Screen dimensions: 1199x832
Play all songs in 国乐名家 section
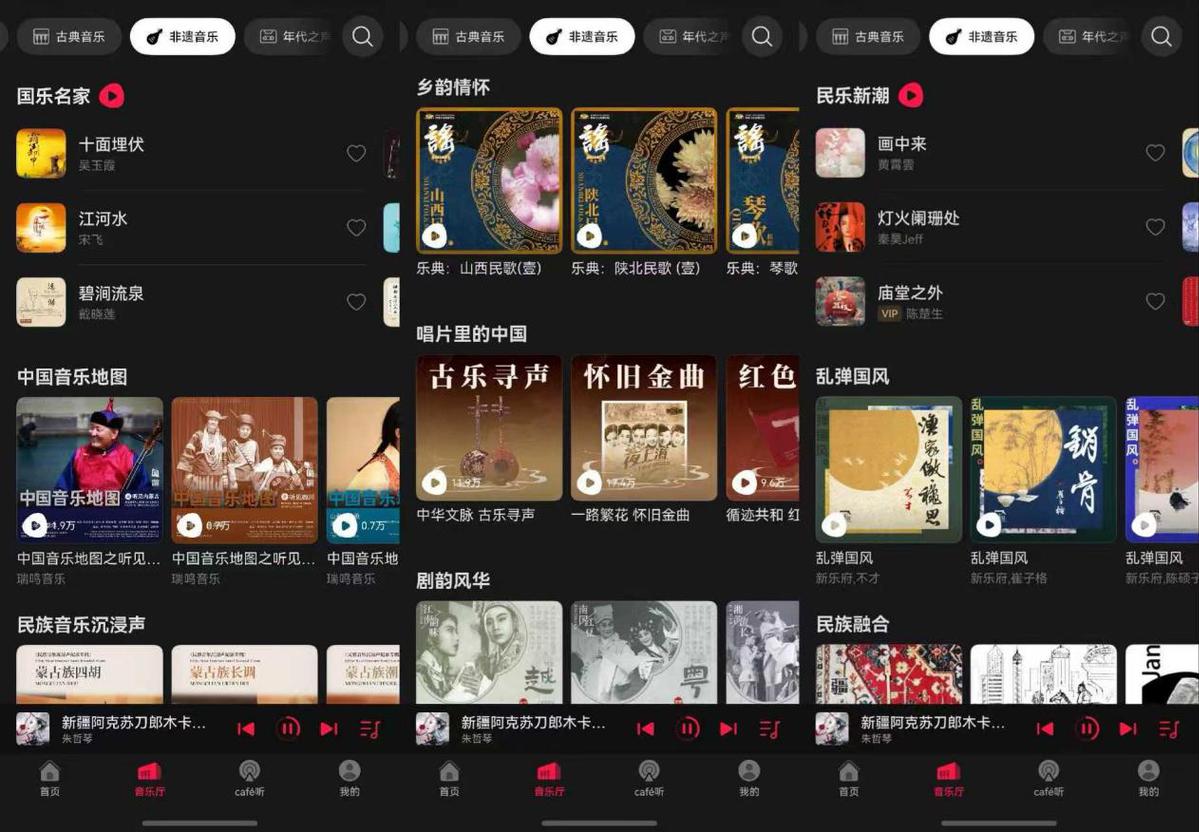tap(111, 96)
